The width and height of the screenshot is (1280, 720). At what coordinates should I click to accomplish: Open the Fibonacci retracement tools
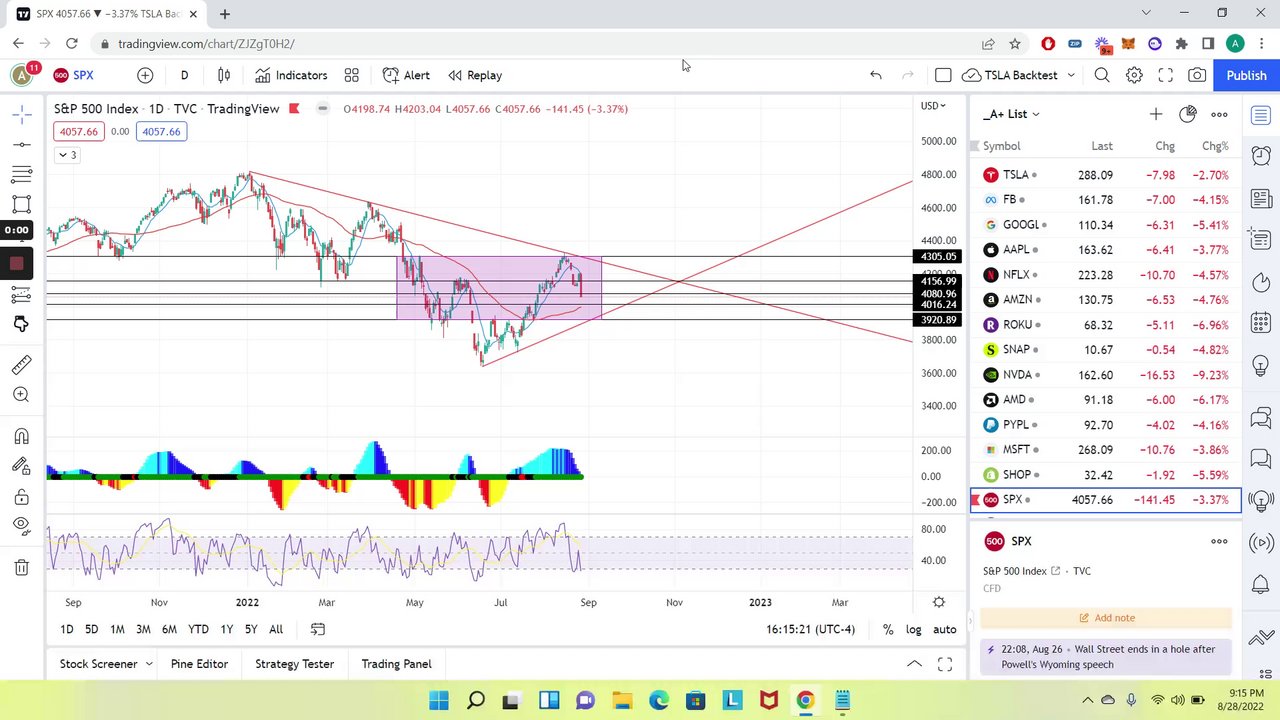pos(21,175)
